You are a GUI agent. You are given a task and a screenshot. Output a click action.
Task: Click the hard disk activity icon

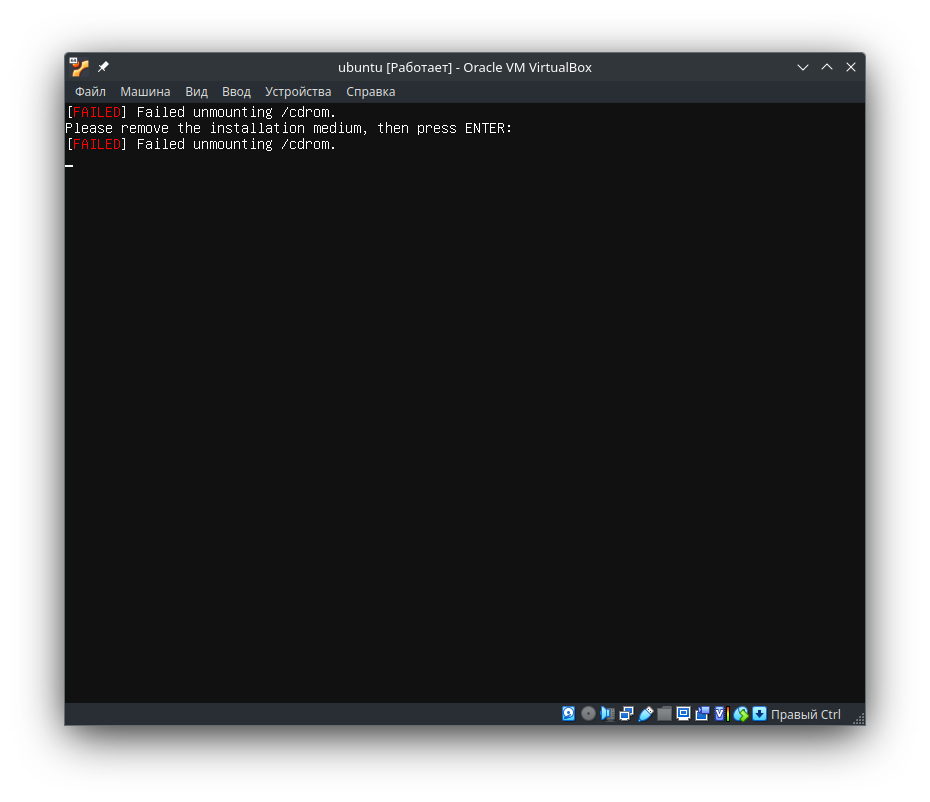click(568, 714)
